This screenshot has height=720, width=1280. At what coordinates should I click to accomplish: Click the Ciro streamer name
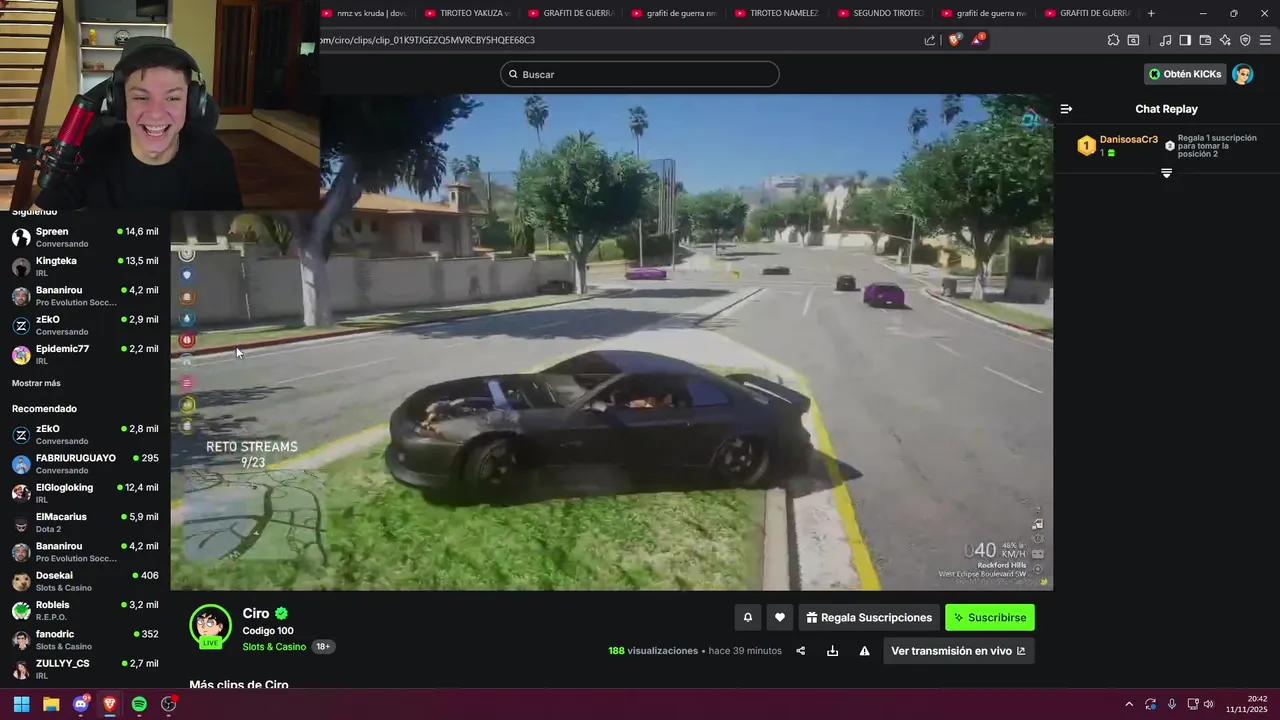(256, 613)
